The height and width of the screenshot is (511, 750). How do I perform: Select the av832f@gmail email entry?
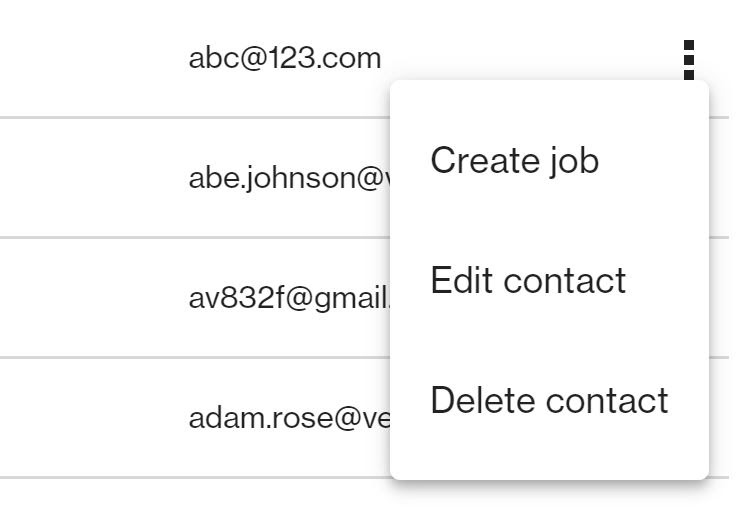coord(289,299)
